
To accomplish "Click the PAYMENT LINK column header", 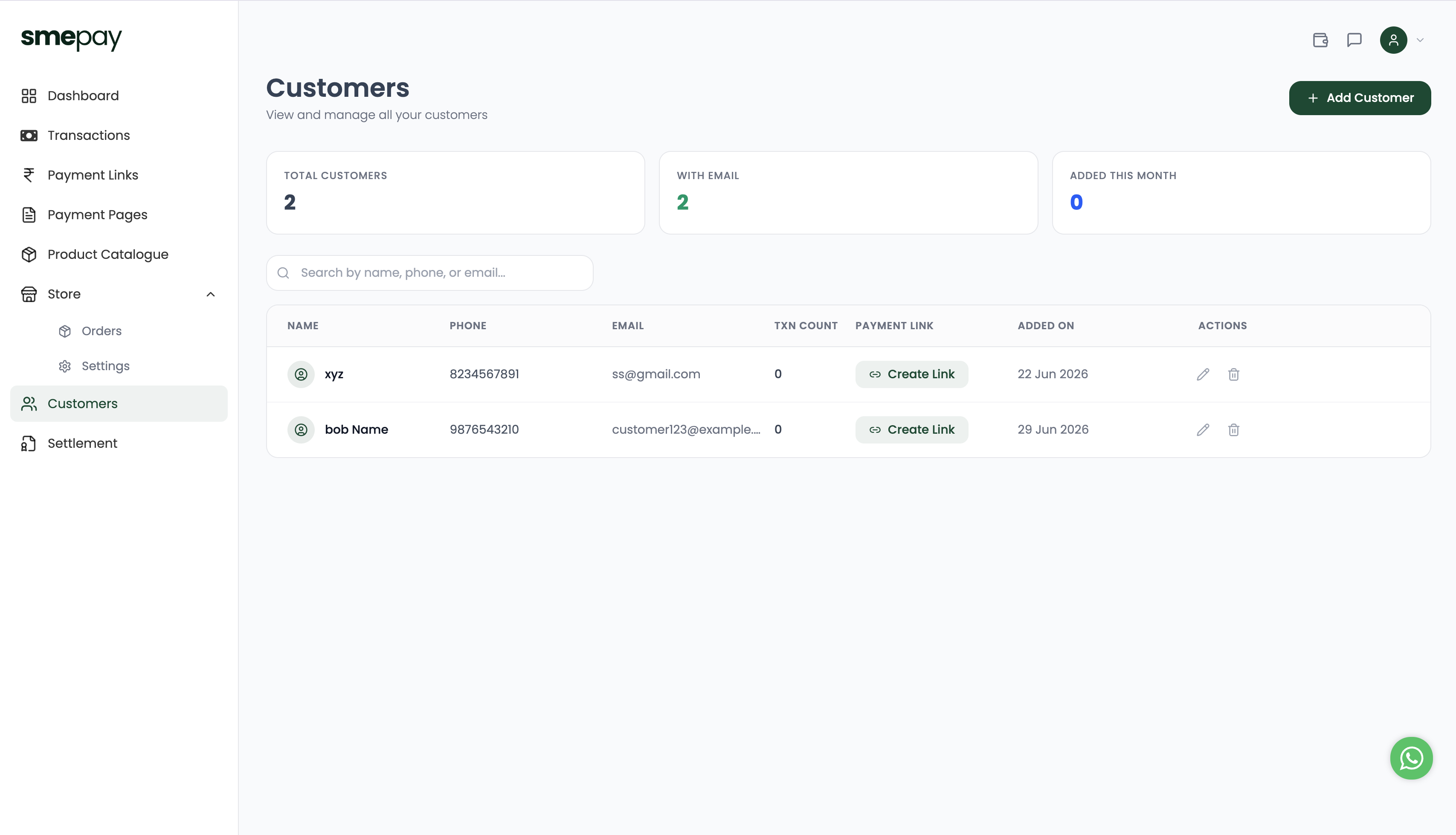I will 894,326.
